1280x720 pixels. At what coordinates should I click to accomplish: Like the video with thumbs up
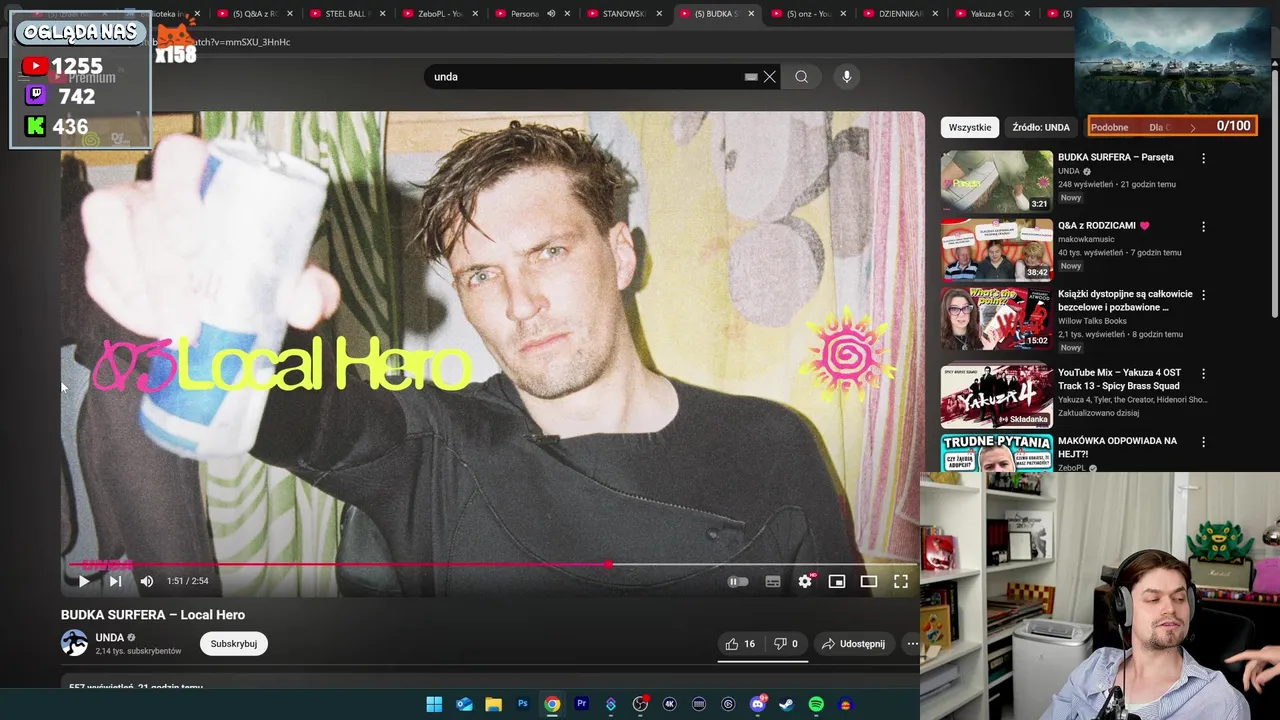[740, 644]
